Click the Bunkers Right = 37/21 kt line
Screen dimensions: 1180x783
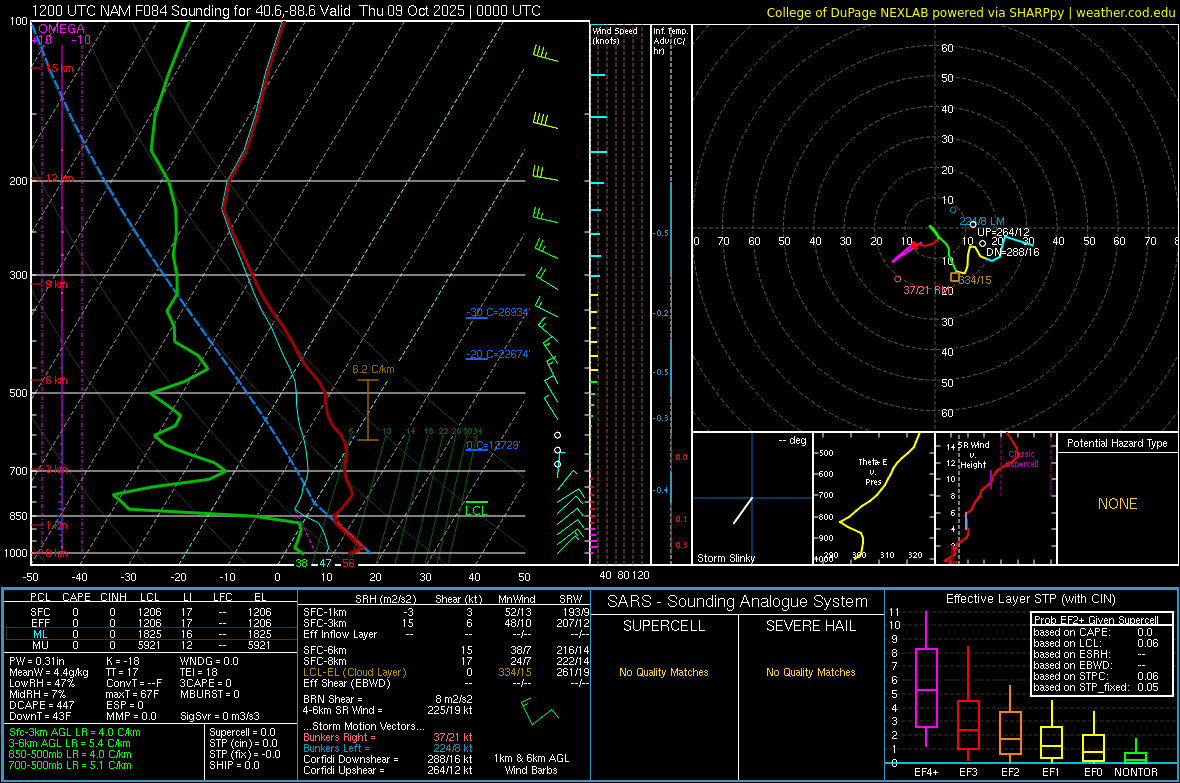(x=388, y=737)
